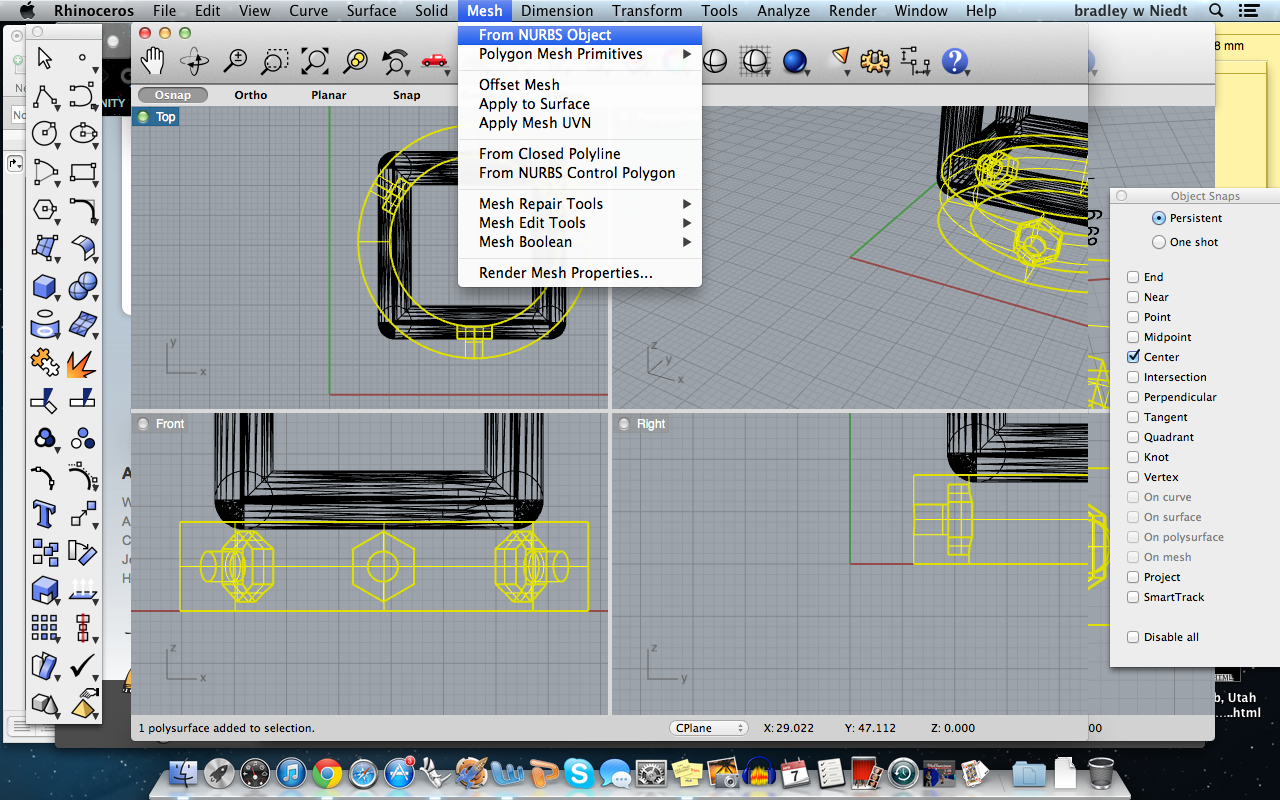Toggle the Ortho button

pyautogui.click(x=251, y=95)
